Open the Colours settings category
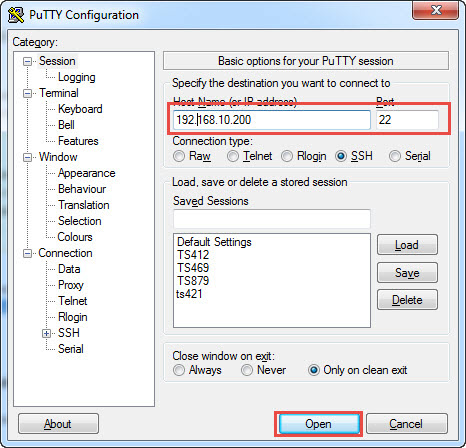466x448 pixels. (75, 237)
